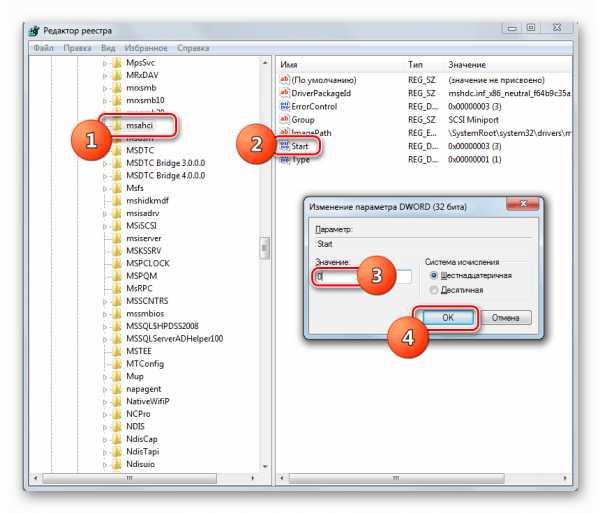600x513 pixels.
Task: Expand the MpsSvc tree node
Action: click(x=104, y=64)
